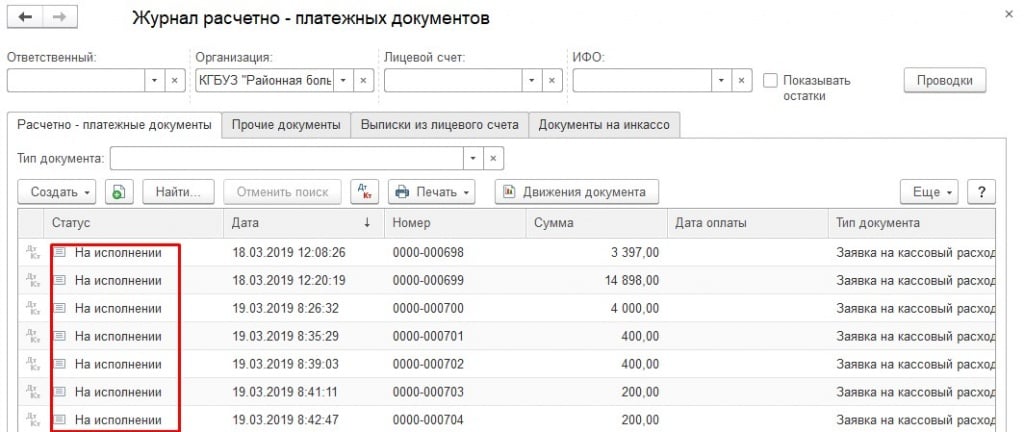The image size is (1024, 432).
Task: Click the back navigation arrow
Action: (x=26, y=19)
